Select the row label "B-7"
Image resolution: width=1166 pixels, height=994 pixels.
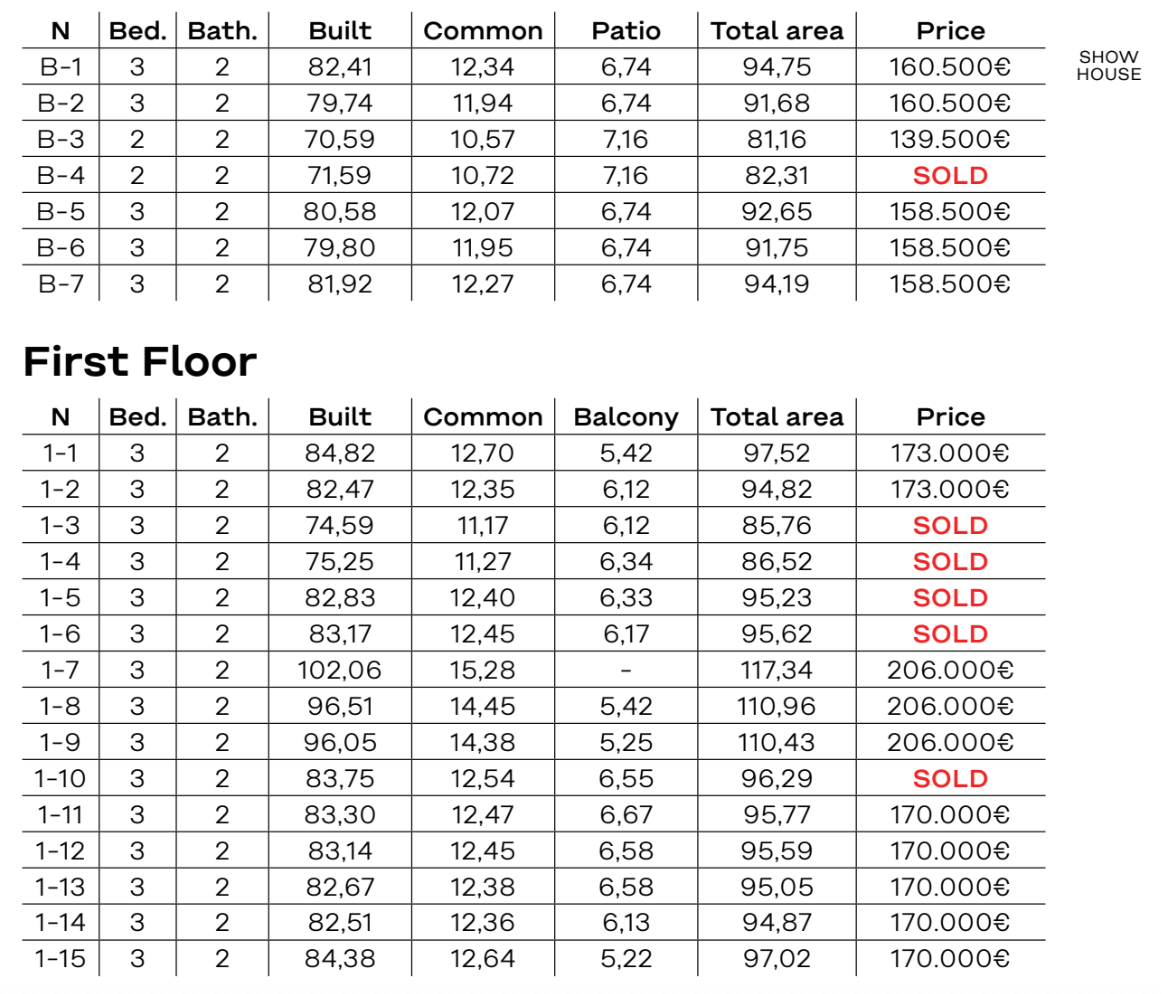click(x=60, y=284)
